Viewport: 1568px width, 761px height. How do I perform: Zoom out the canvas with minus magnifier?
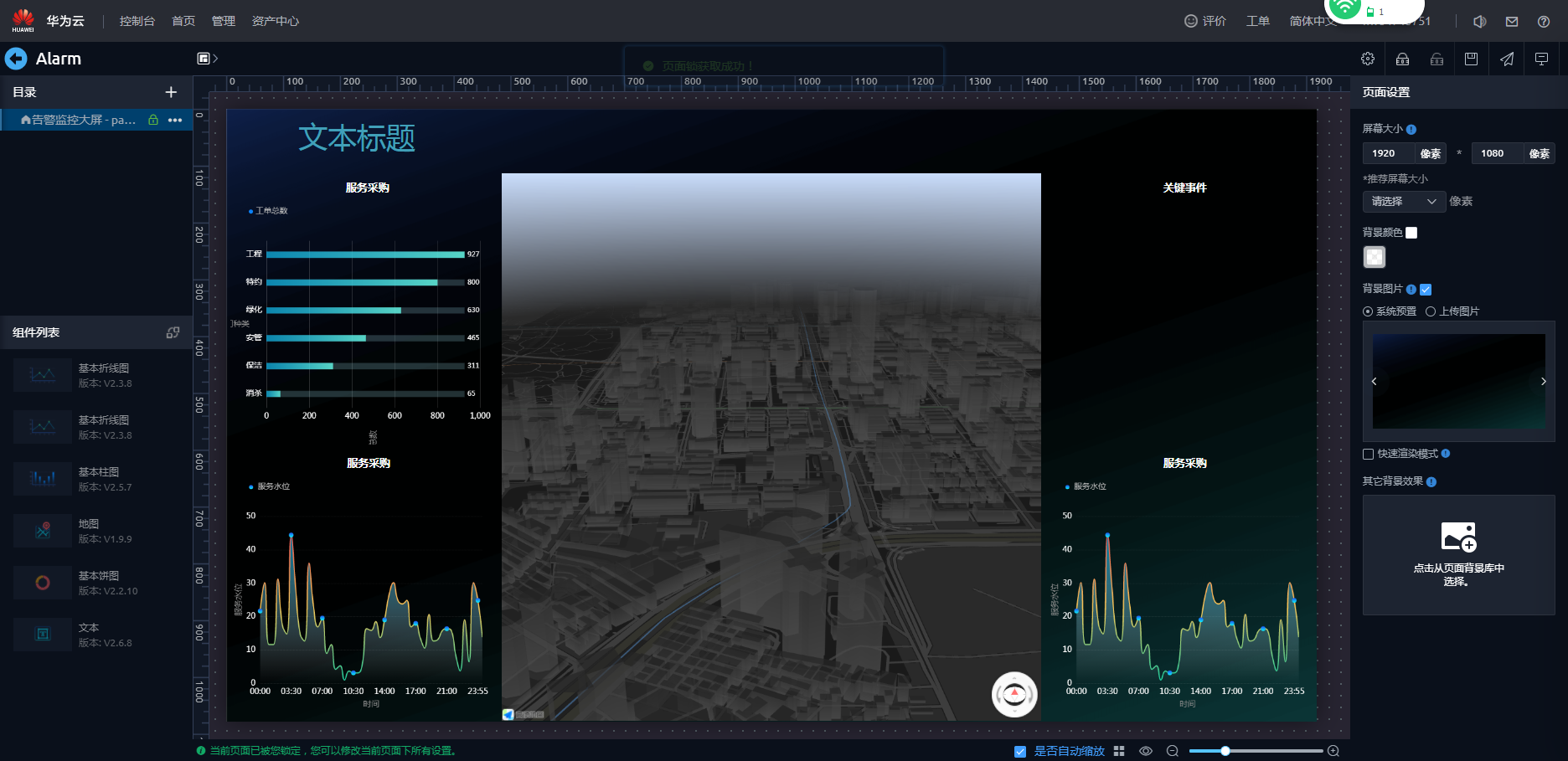coord(1173,751)
